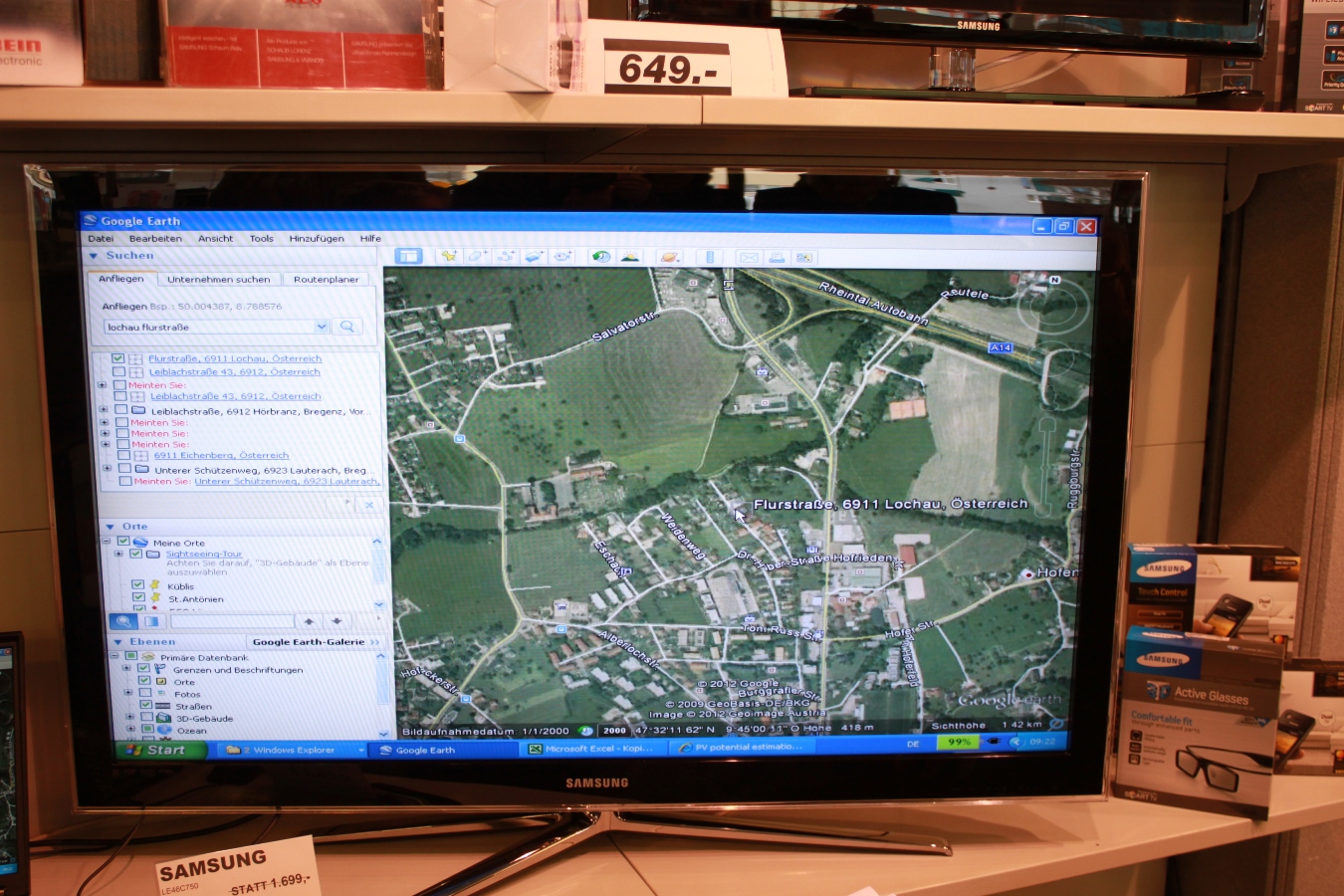
Task: Toggle the sunlight landscape icon
Action: coord(629,257)
